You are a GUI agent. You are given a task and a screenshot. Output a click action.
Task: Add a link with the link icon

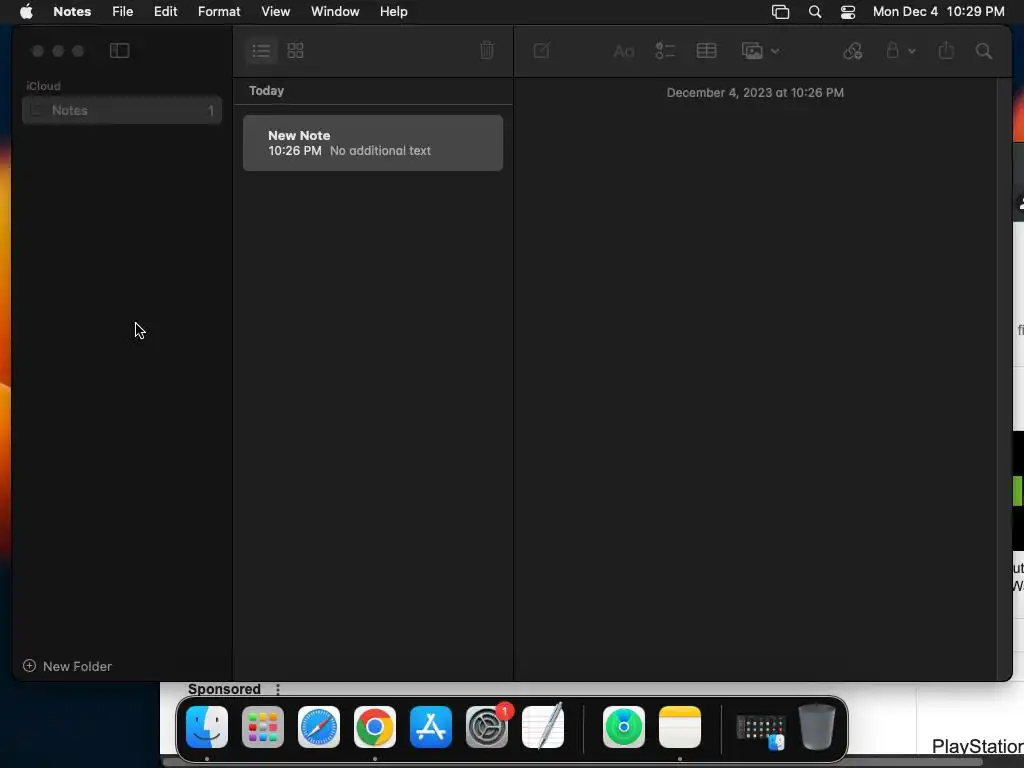[x=853, y=51]
